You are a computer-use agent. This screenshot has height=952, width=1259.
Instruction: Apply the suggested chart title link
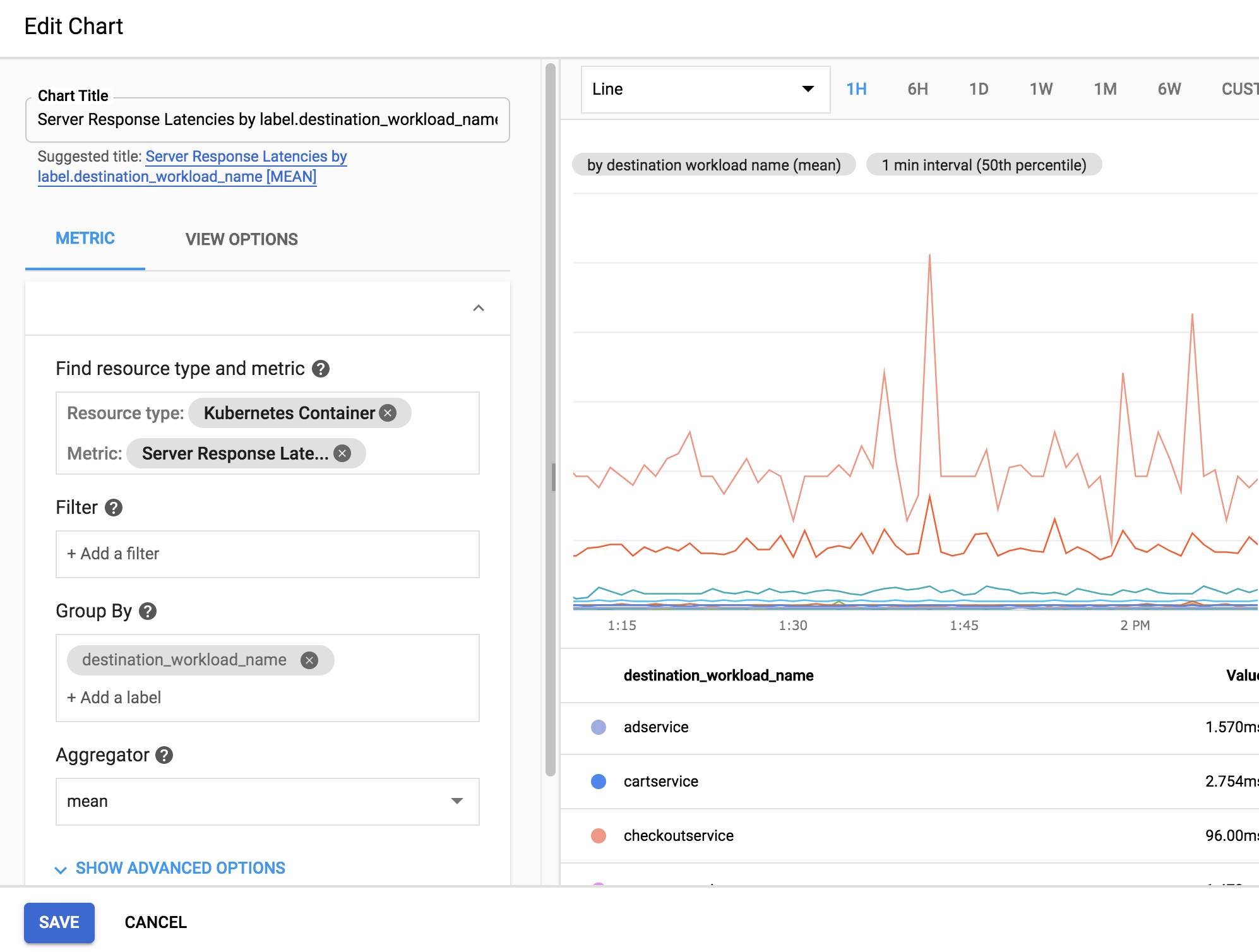[x=193, y=167]
